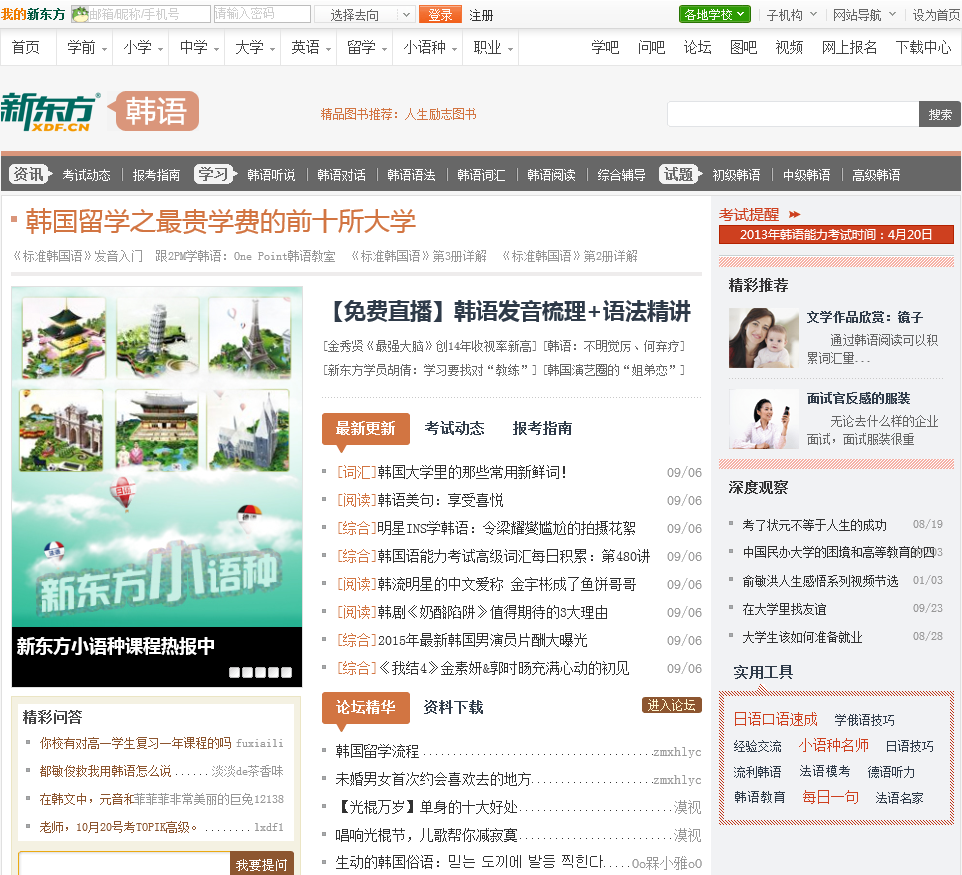Switch to the 报考指南 tab
Screen dimensions: 962x875
542,428
